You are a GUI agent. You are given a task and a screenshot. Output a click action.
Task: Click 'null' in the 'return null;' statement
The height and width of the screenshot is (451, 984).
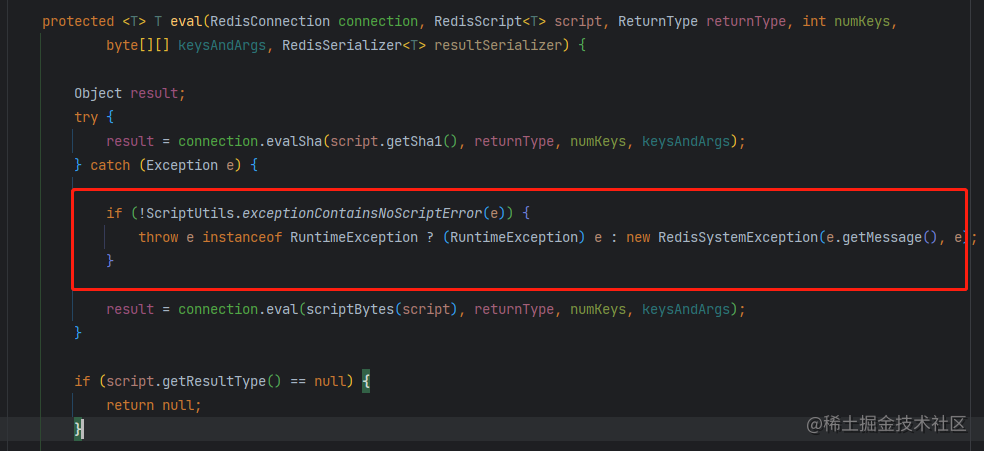point(178,405)
